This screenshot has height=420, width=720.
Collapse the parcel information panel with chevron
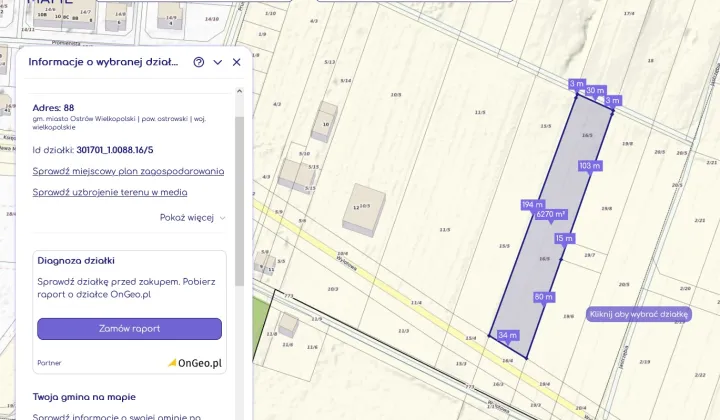tap(218, 62)
